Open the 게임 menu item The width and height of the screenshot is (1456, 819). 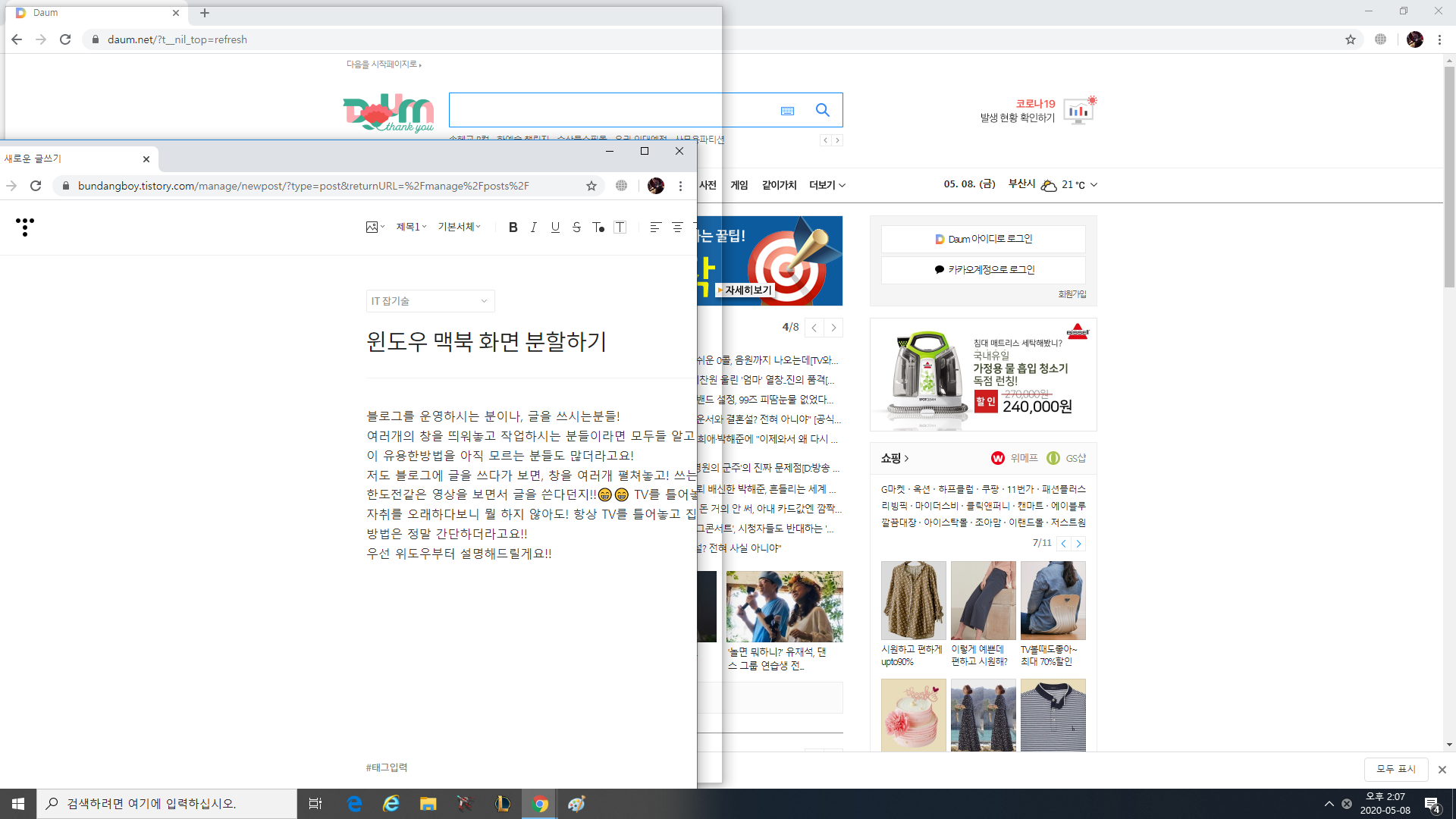click(739, 185)
